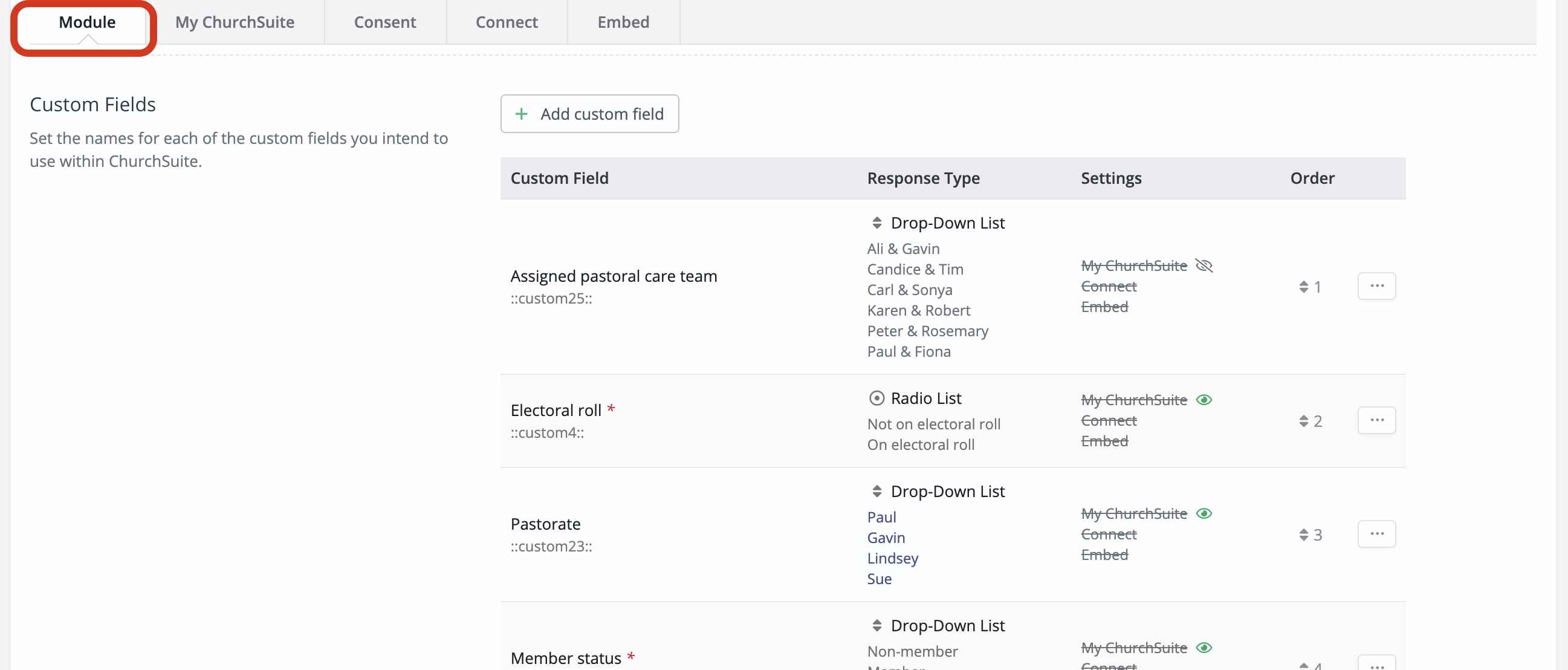Open the actions menu for Electoral roll

[x=1377, y=420]
